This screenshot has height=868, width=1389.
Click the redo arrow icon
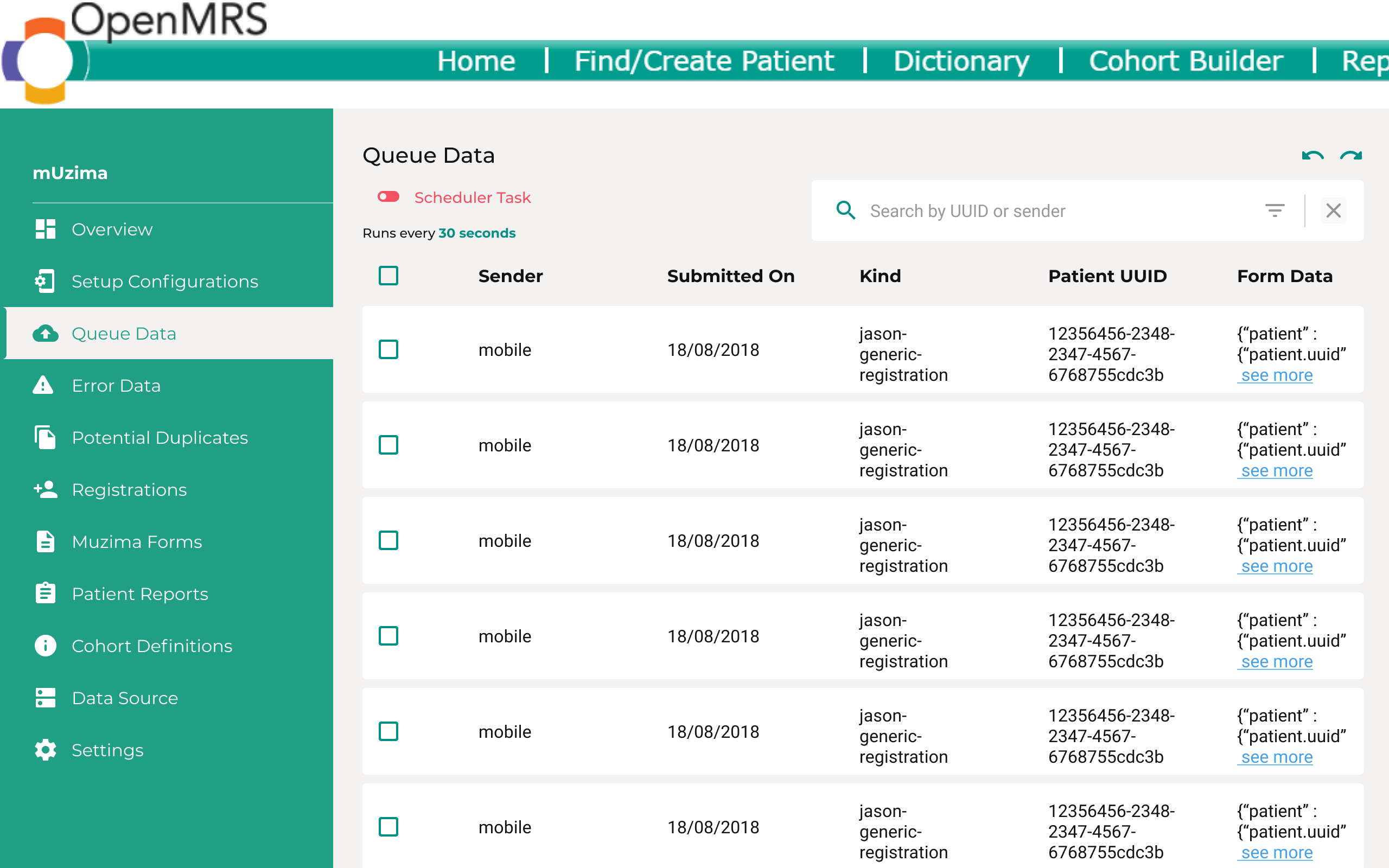pyautogui.click(x=1351, y=156)
